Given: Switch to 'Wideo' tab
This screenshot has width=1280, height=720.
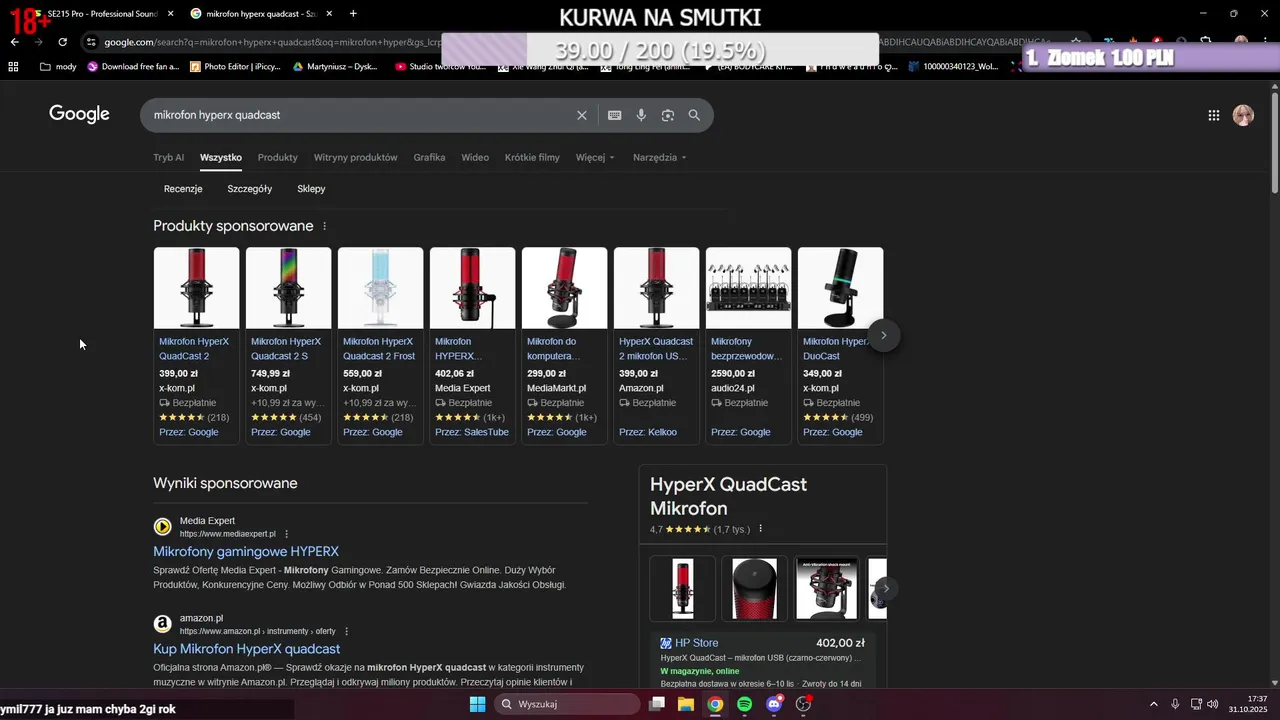Looking at the screenshot, I should 475,157.
